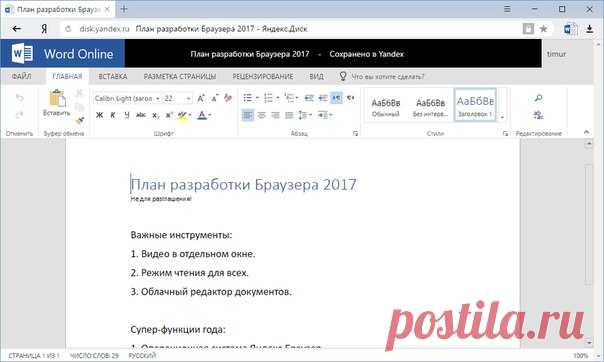This screenshot has width=604, height=362.
Task: Open browser downloads arrow icon
Action: (x=589, y=29)
